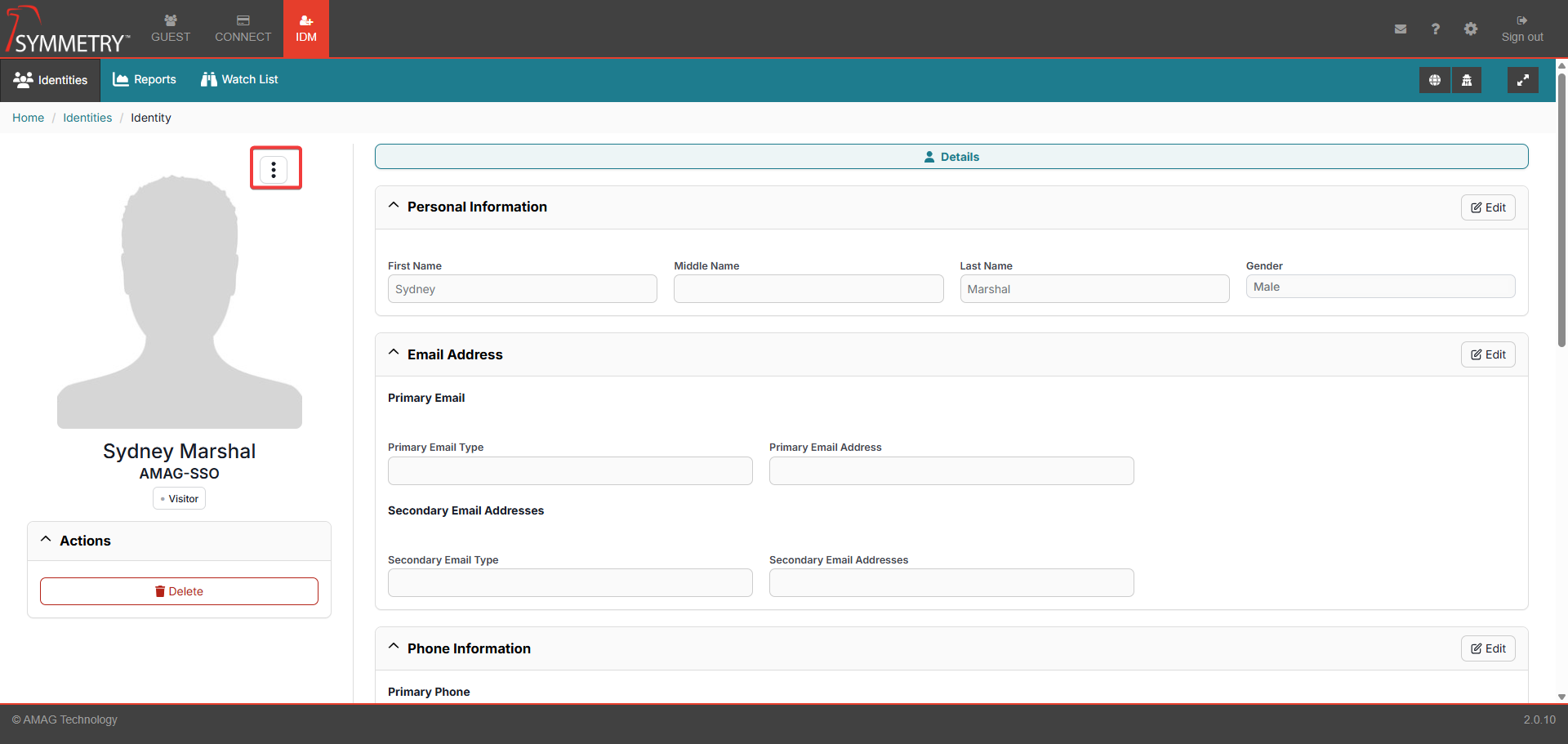Click the red Delete button

pyautogui.click(x=179, y=591)
